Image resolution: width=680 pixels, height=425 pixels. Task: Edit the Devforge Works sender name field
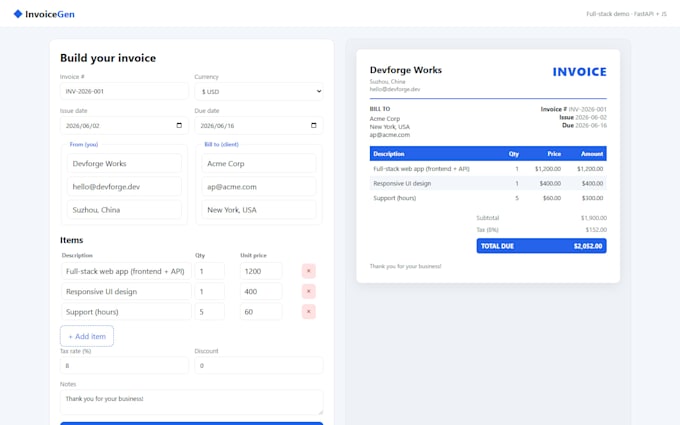124,163
